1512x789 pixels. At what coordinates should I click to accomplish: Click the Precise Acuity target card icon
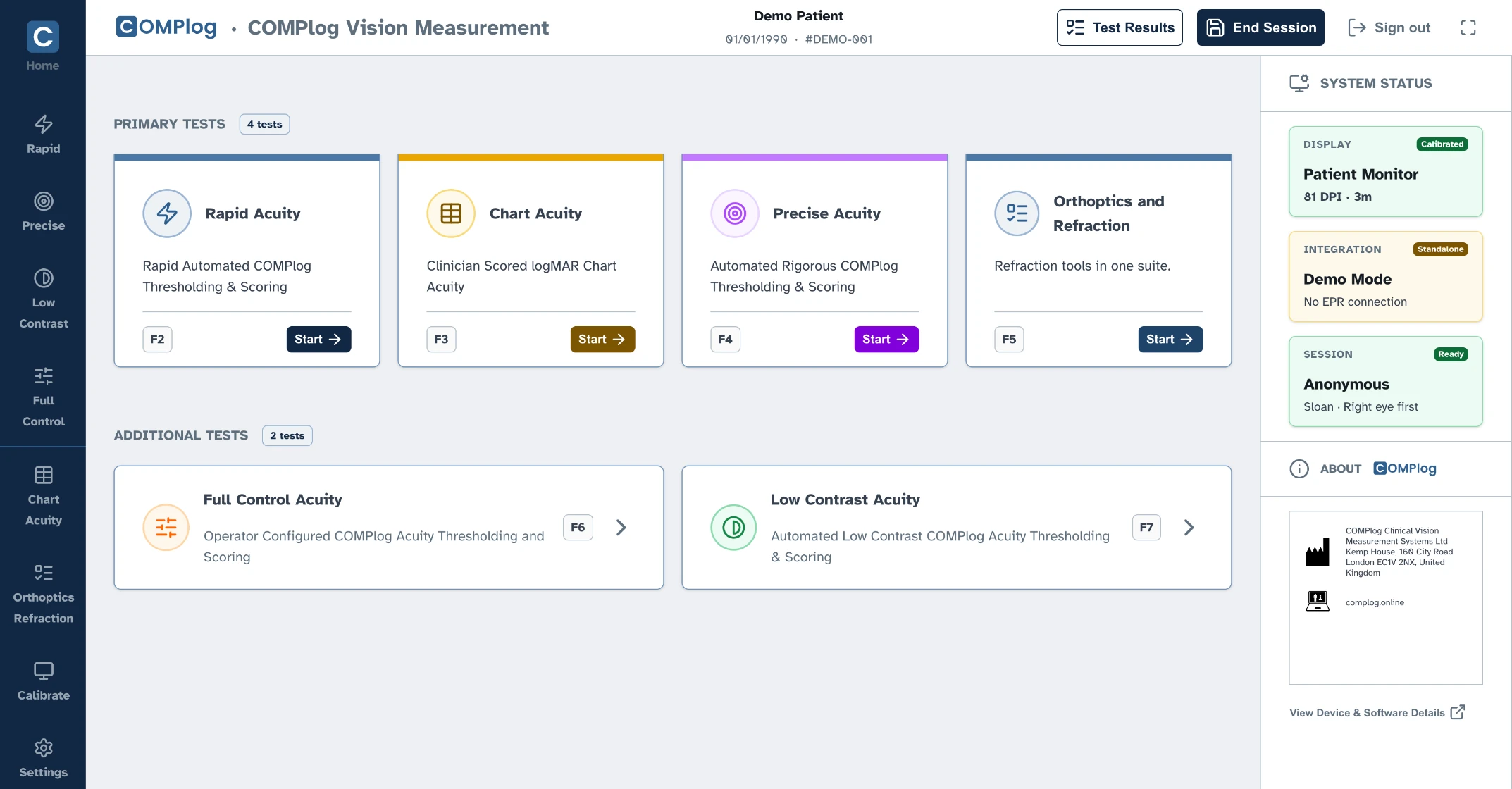[735, 213]
